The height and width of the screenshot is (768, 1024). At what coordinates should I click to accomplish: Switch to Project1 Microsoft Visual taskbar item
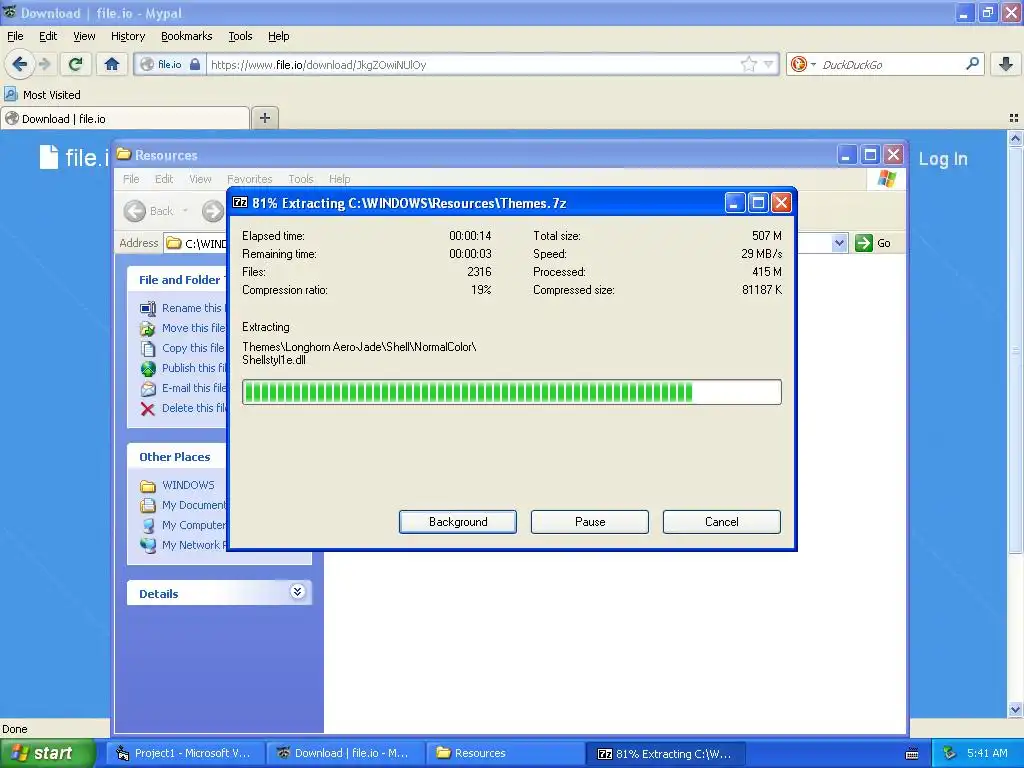tap(184, 753)
